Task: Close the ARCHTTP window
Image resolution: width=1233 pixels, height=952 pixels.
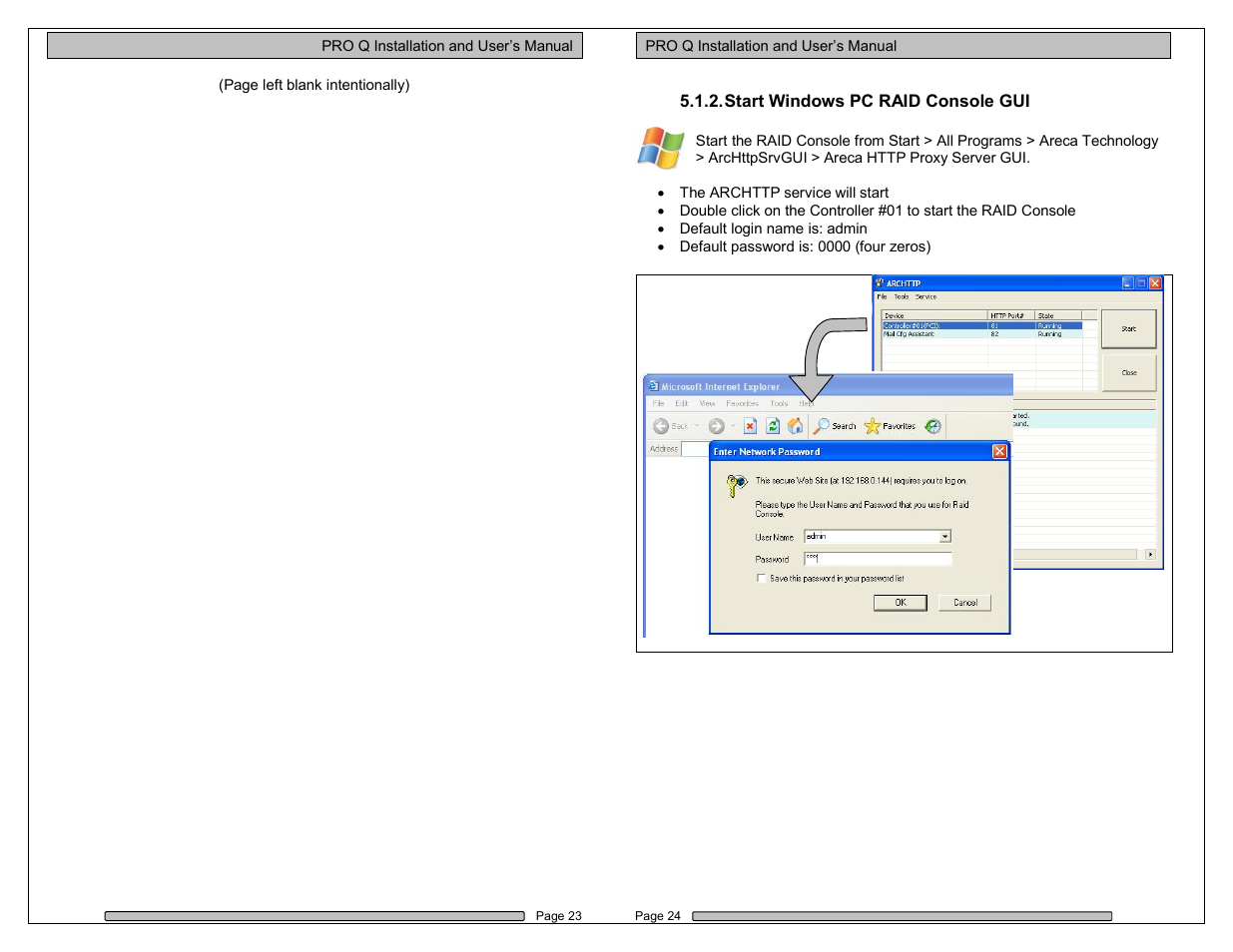Action: tap(1155, 283)
